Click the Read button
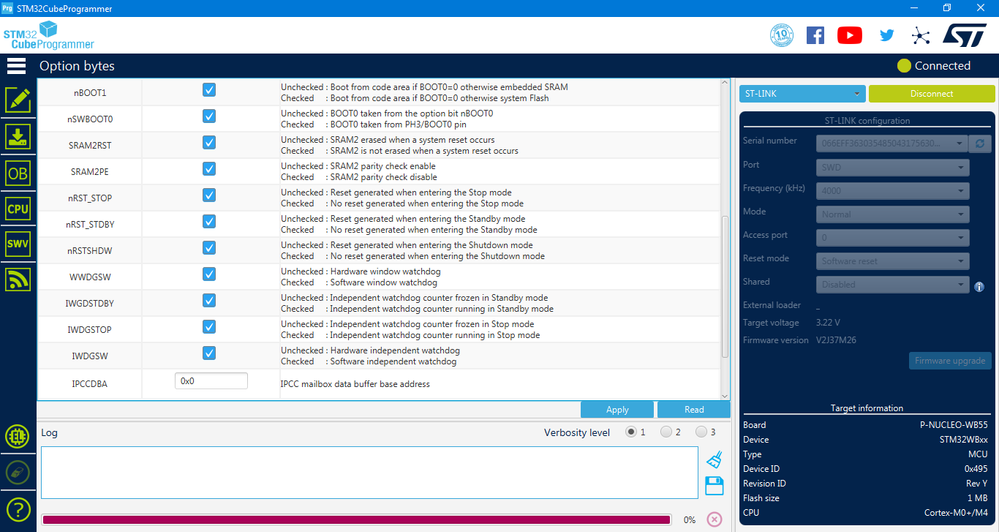 pyautogui.click(x=694, y=410)
